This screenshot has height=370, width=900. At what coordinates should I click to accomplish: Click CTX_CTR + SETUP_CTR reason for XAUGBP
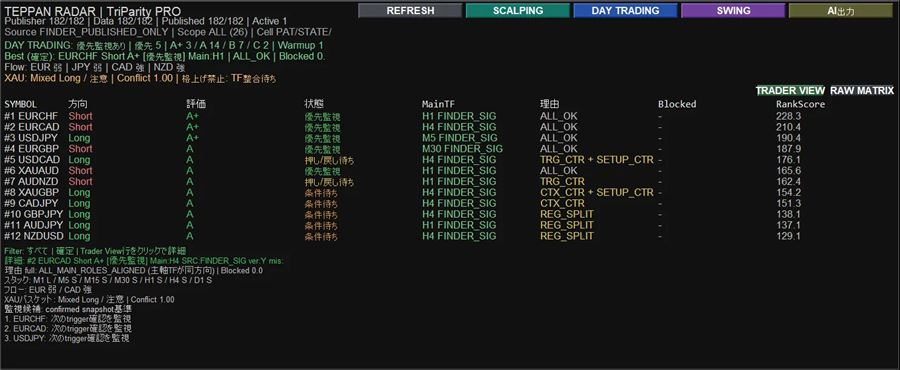click(596, 192)
